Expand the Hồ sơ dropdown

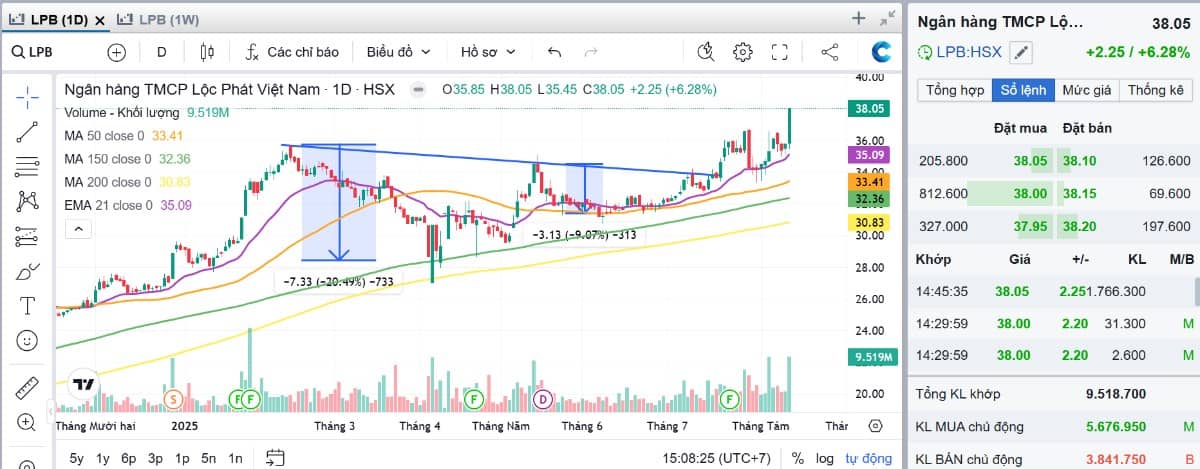click(x=488, y=52)
